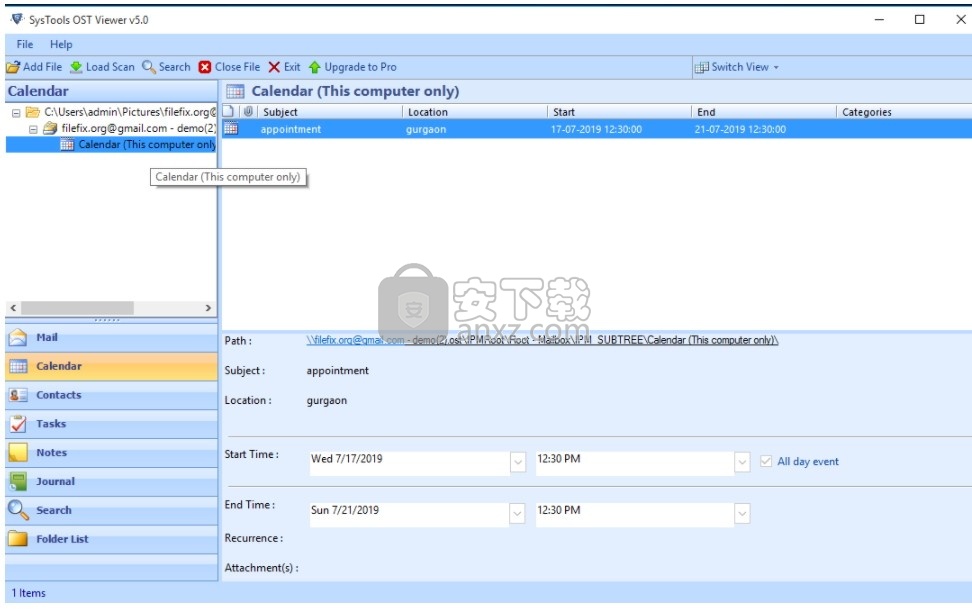Click the Search magnifier icon in toolbar
Screen dimensions: 972x609
pyautogui.click(x=149, y=67)
